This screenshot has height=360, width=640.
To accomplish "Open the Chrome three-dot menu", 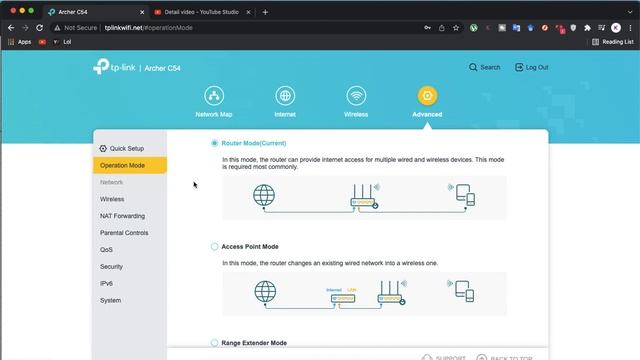I will click(x=630, y=28).
